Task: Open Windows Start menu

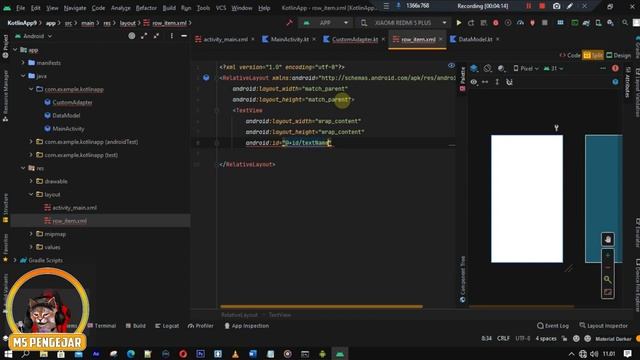Action: 8,354
